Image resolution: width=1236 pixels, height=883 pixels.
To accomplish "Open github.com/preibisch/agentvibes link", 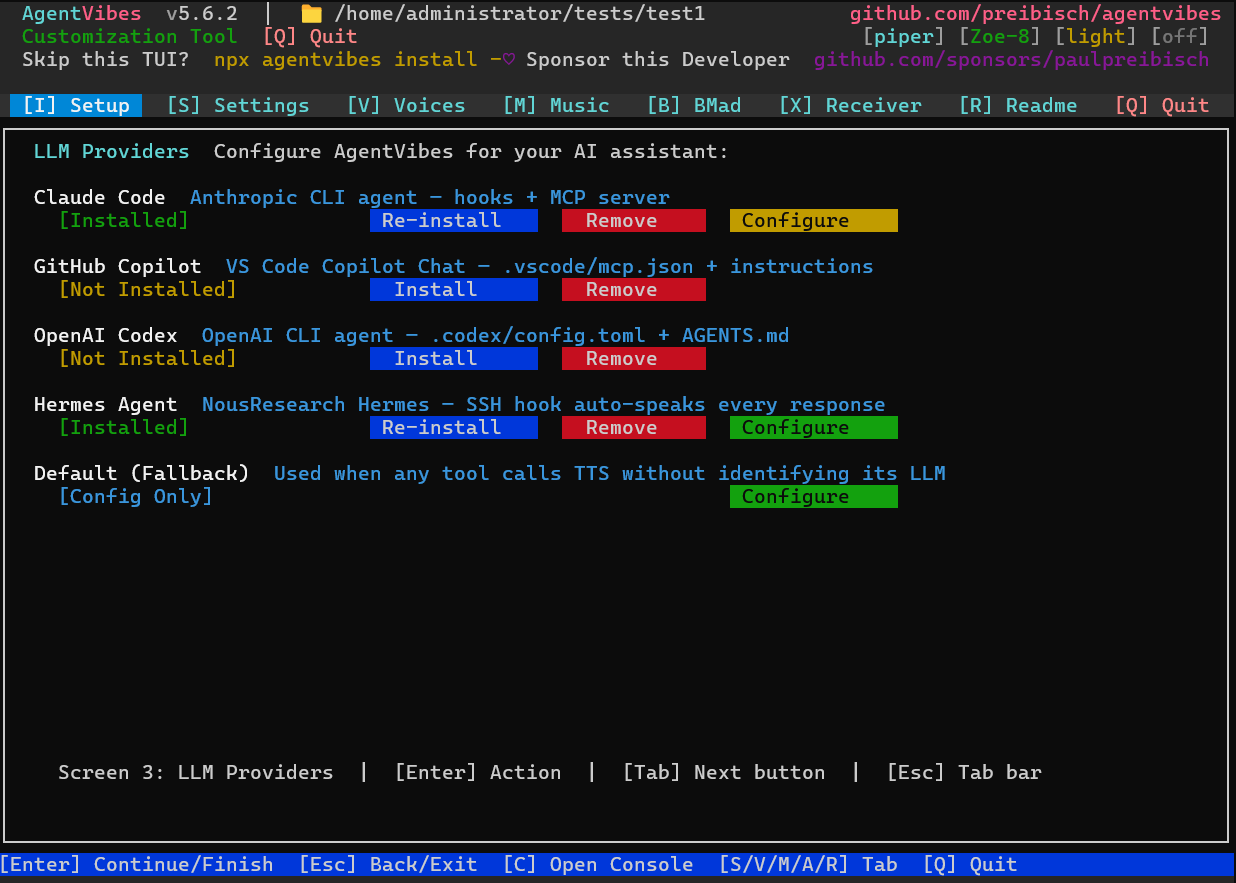I will [x=1036, y=14].
